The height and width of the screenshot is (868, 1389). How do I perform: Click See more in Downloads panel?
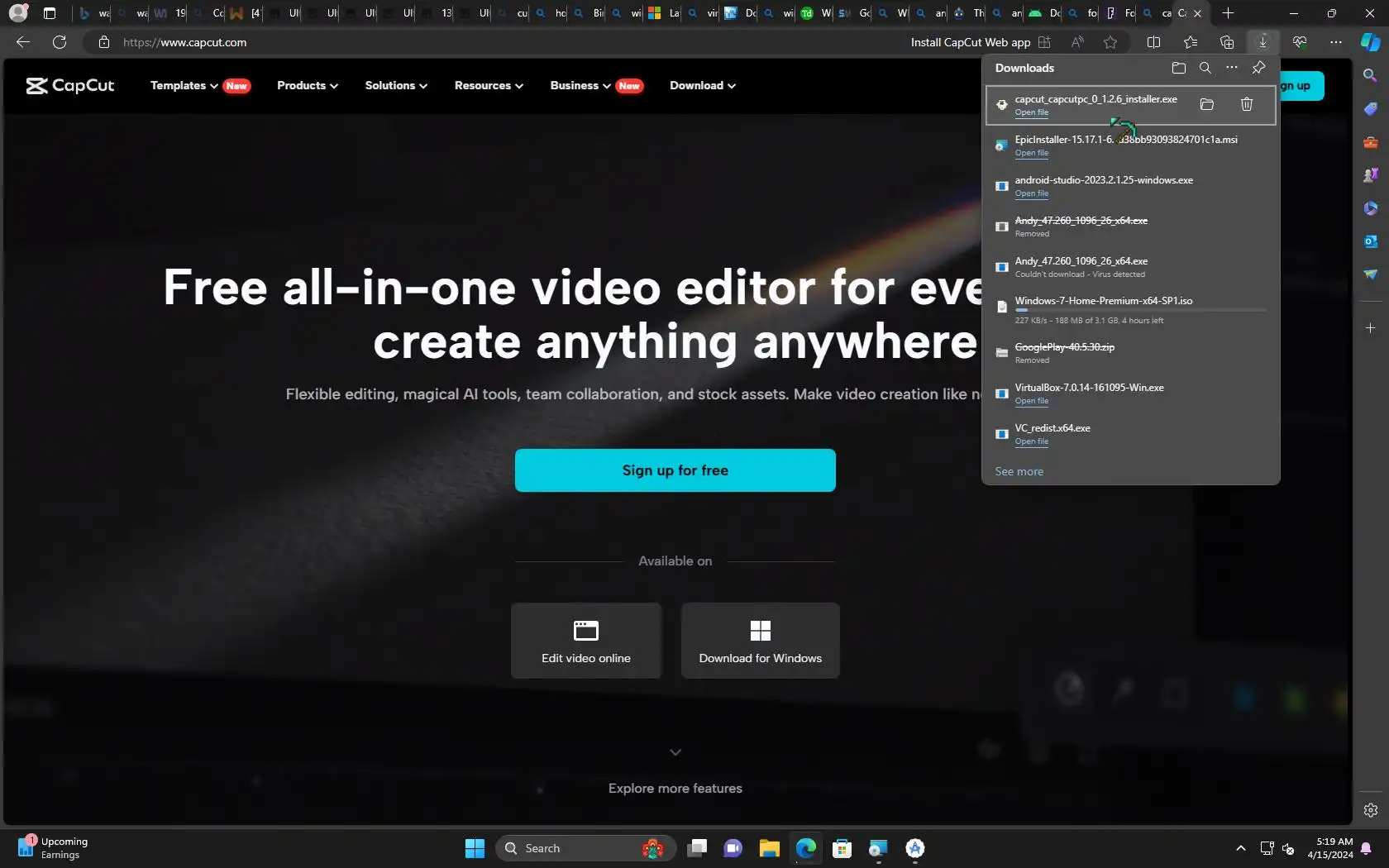1019,471
